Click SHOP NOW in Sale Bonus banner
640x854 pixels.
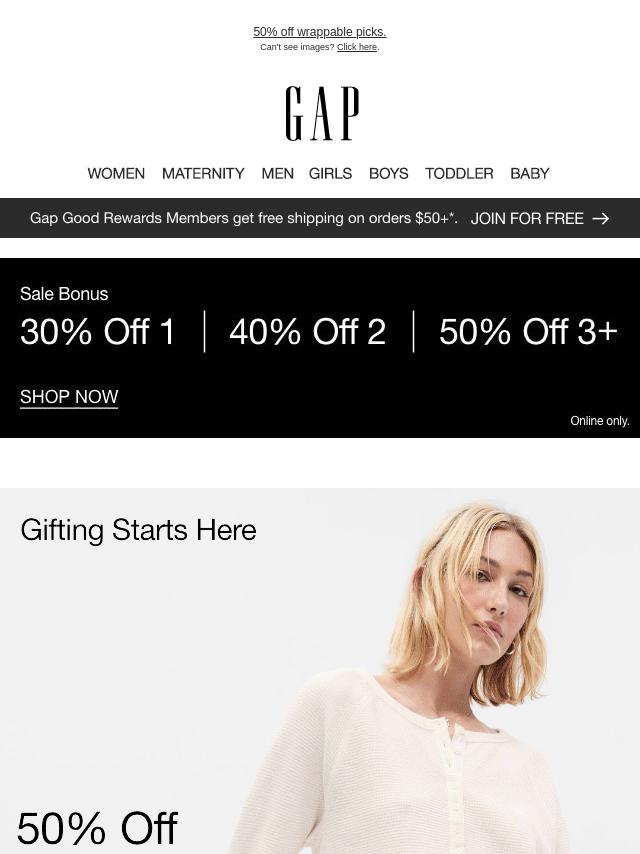click(x=69, y=396)
